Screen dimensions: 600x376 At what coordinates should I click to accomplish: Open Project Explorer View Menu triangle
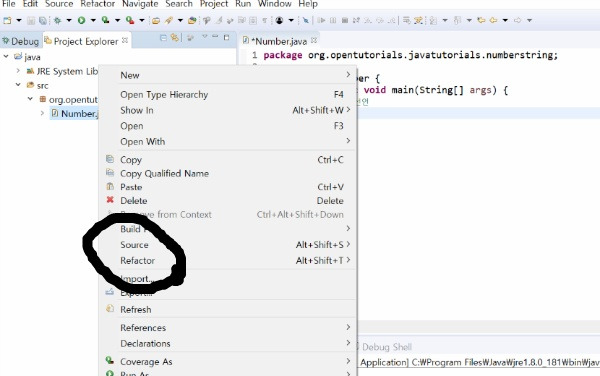(205, 36)
